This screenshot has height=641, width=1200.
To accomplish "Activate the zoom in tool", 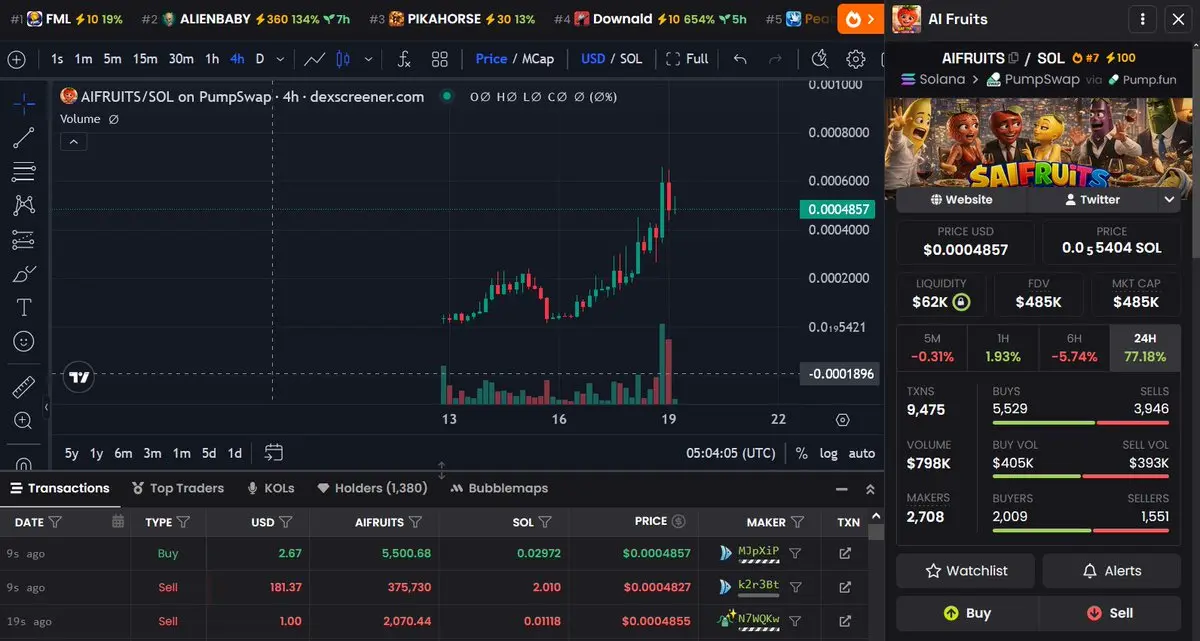I will [24, 420].
